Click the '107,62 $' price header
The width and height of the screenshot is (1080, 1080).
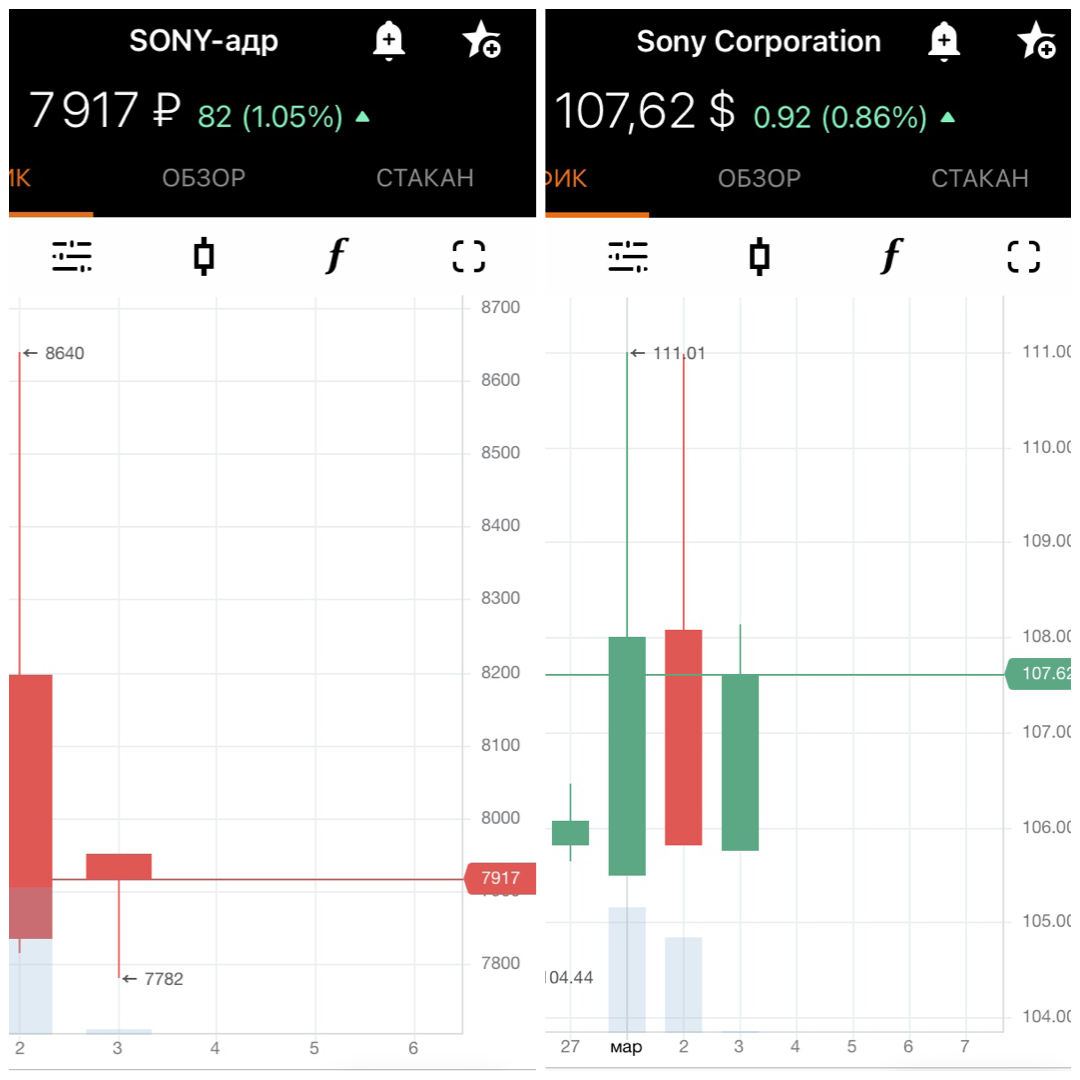[x=645, y=111]
